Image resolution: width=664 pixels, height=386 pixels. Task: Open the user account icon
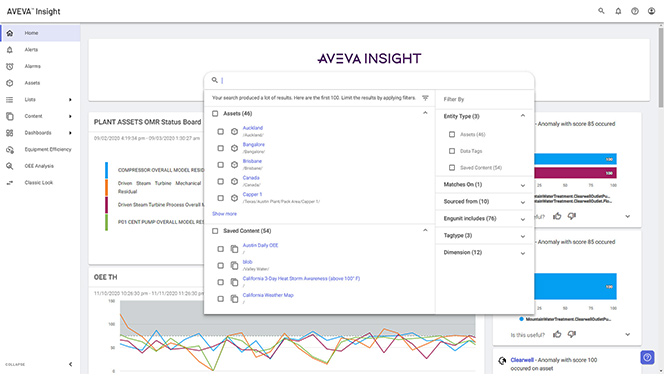pos(651,11)
